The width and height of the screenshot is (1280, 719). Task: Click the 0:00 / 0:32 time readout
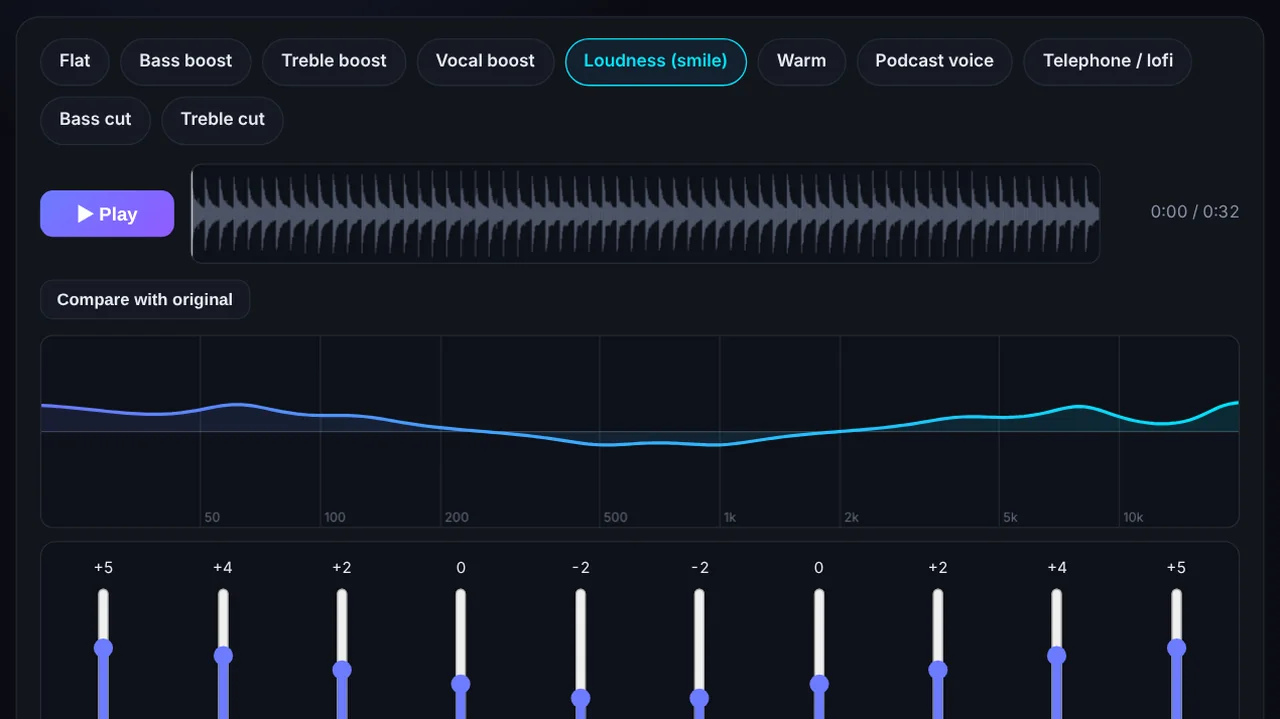1195,212
